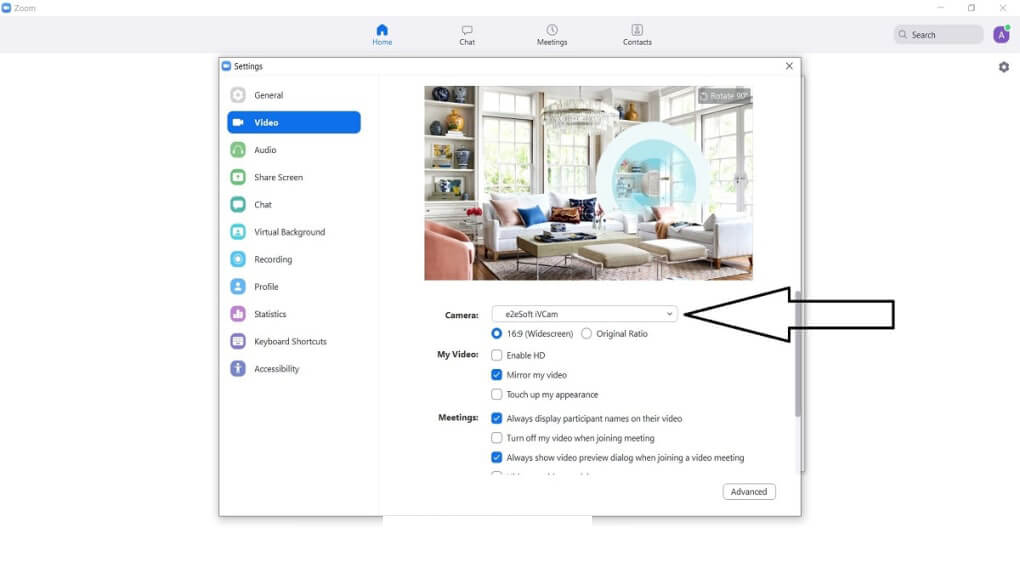The width and height of the screenshot is (1020, 574).
Task: Click Rotate 90° on video preview
Action: pyautogui.click(x=723, y=96)
